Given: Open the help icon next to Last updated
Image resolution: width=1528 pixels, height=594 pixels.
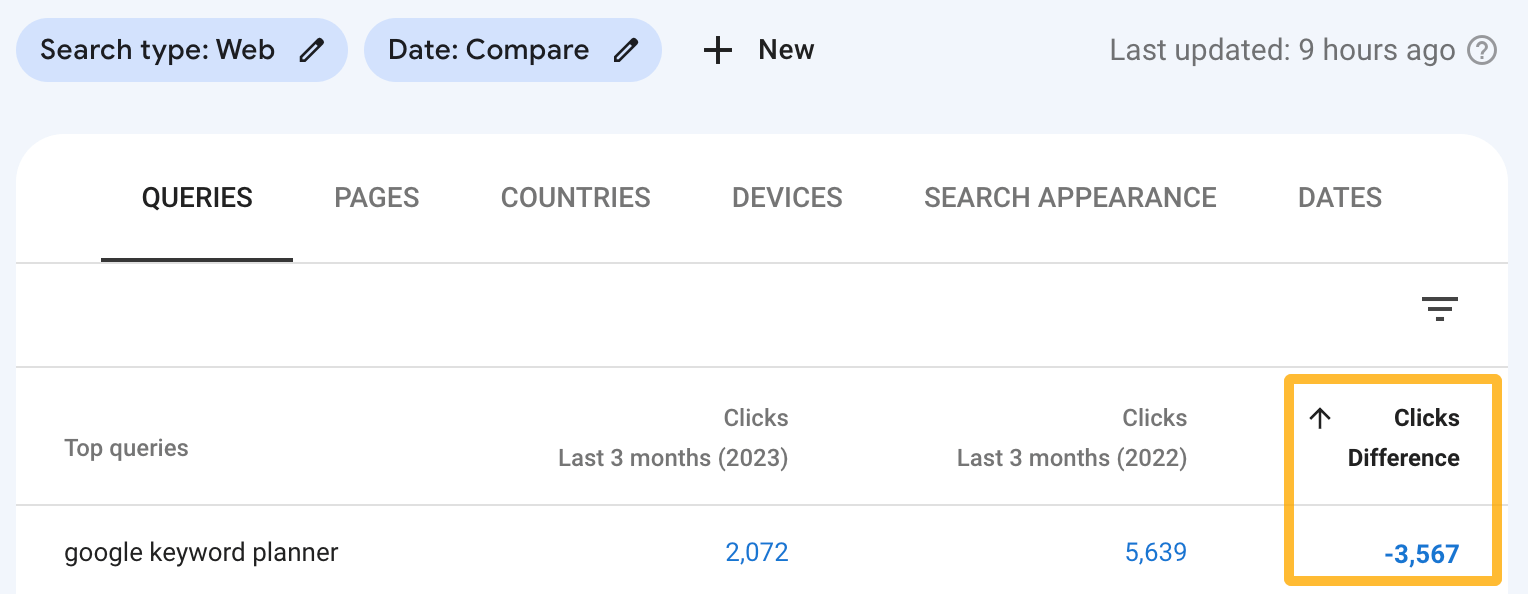Looking at the screenshot, I should click(x=1482, y=50).
